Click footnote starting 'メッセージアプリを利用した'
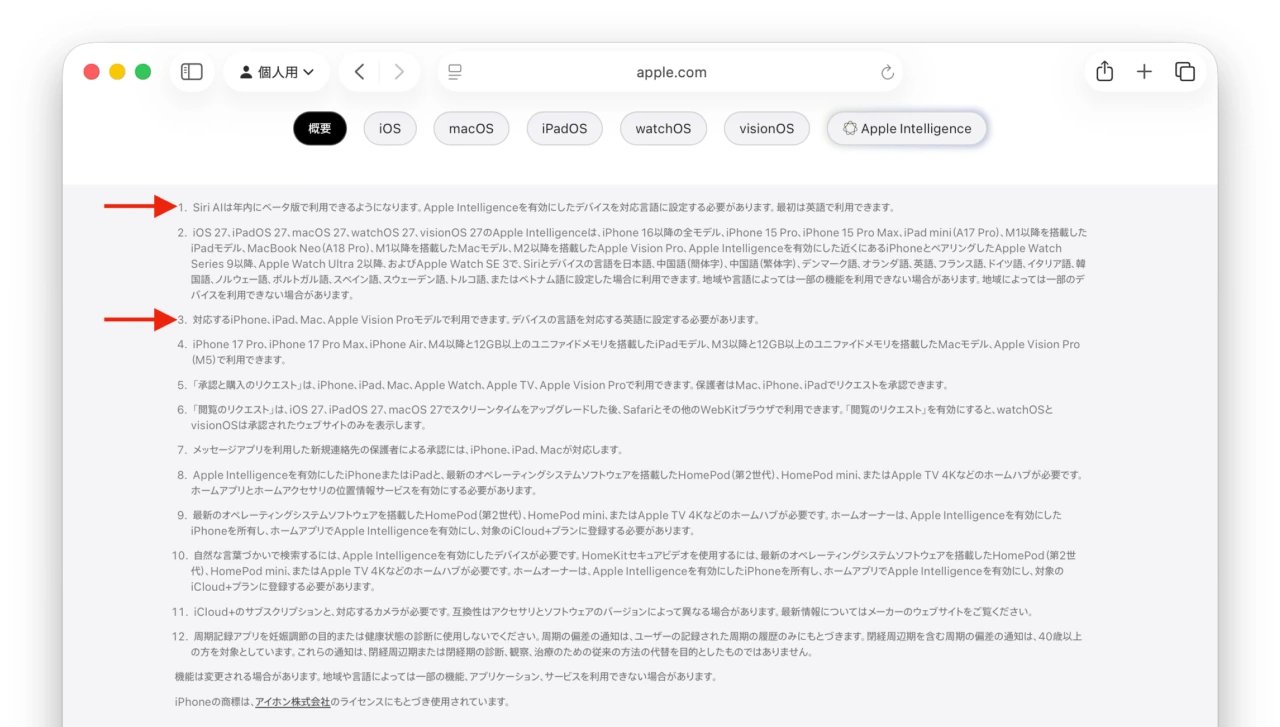This screenshot has width=1280, height=727. coord(407,450)
